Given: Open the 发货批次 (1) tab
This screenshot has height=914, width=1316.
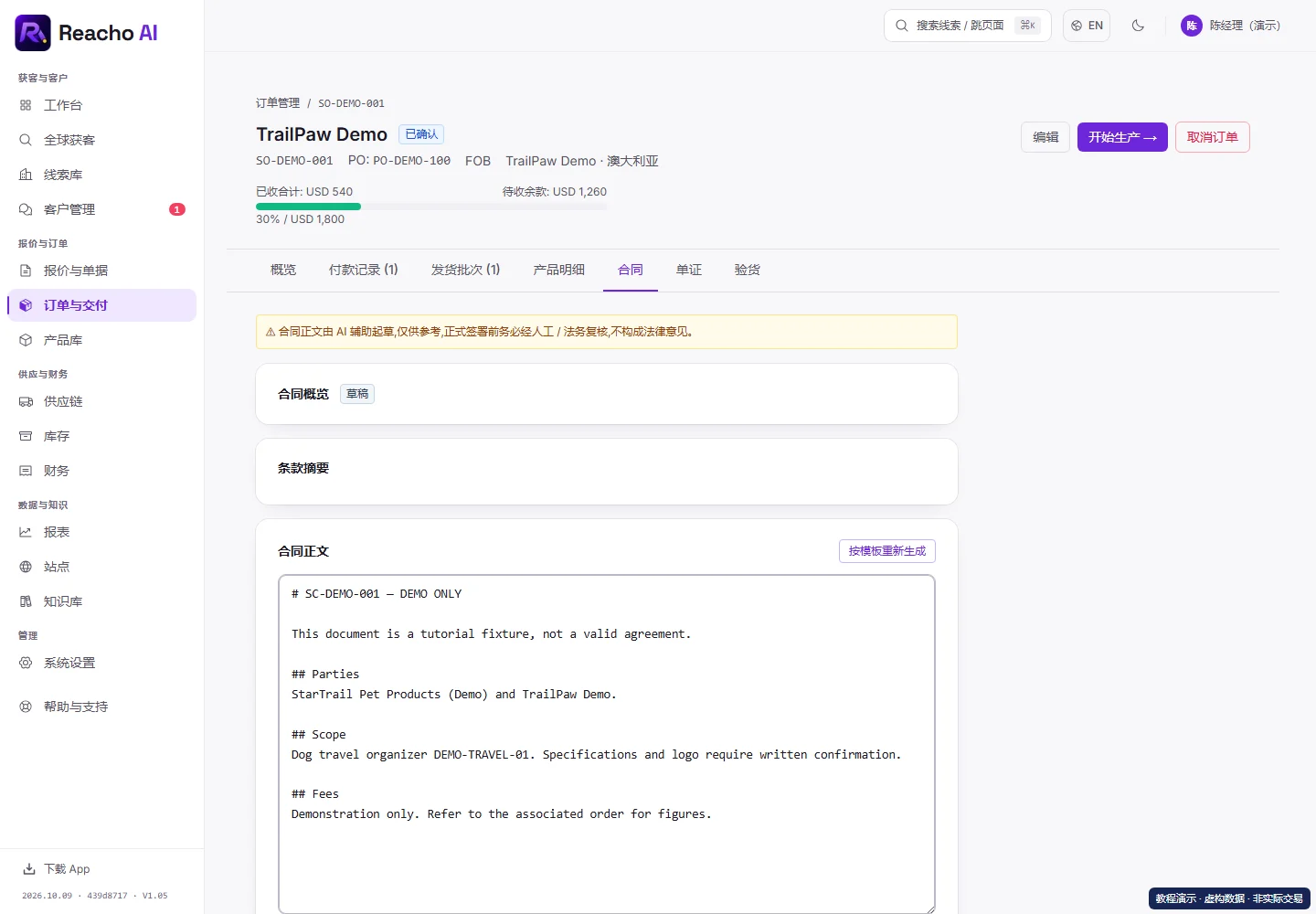Looking at the screenshot, I should point(466,270).
